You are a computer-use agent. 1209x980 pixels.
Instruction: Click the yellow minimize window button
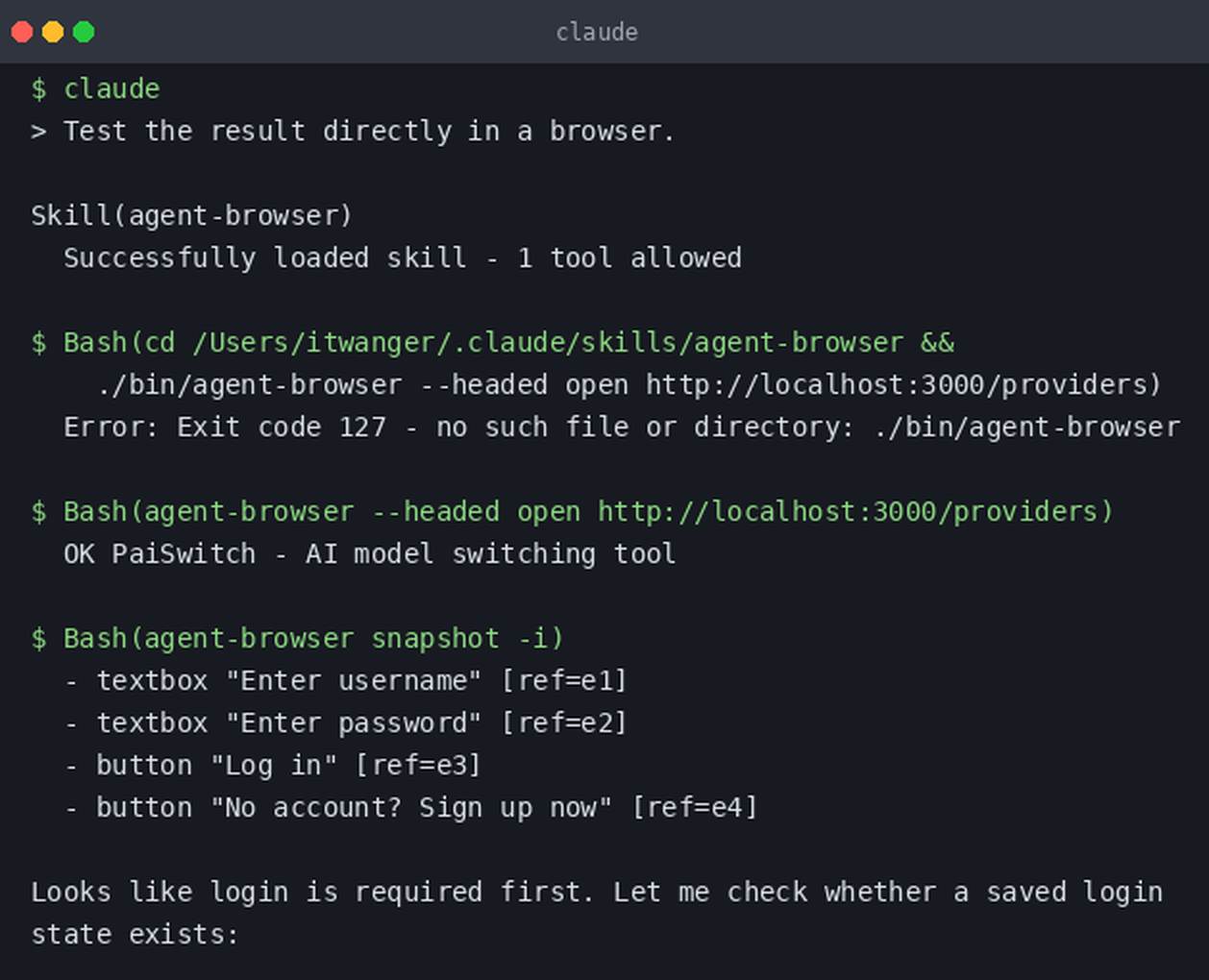53,32
